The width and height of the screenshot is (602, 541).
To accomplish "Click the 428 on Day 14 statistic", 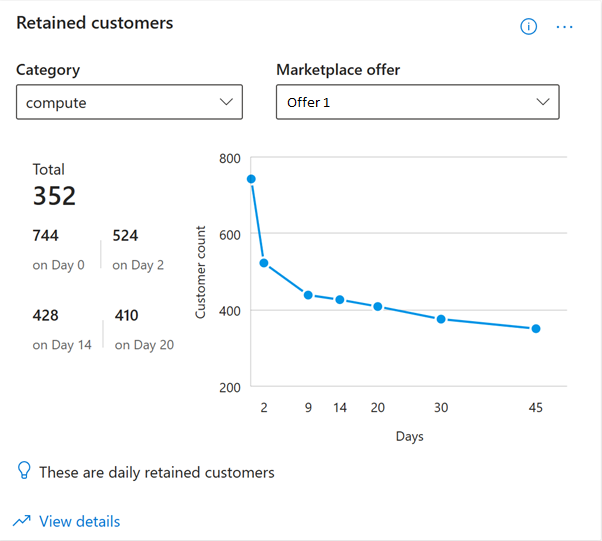I will click(45, 315).
